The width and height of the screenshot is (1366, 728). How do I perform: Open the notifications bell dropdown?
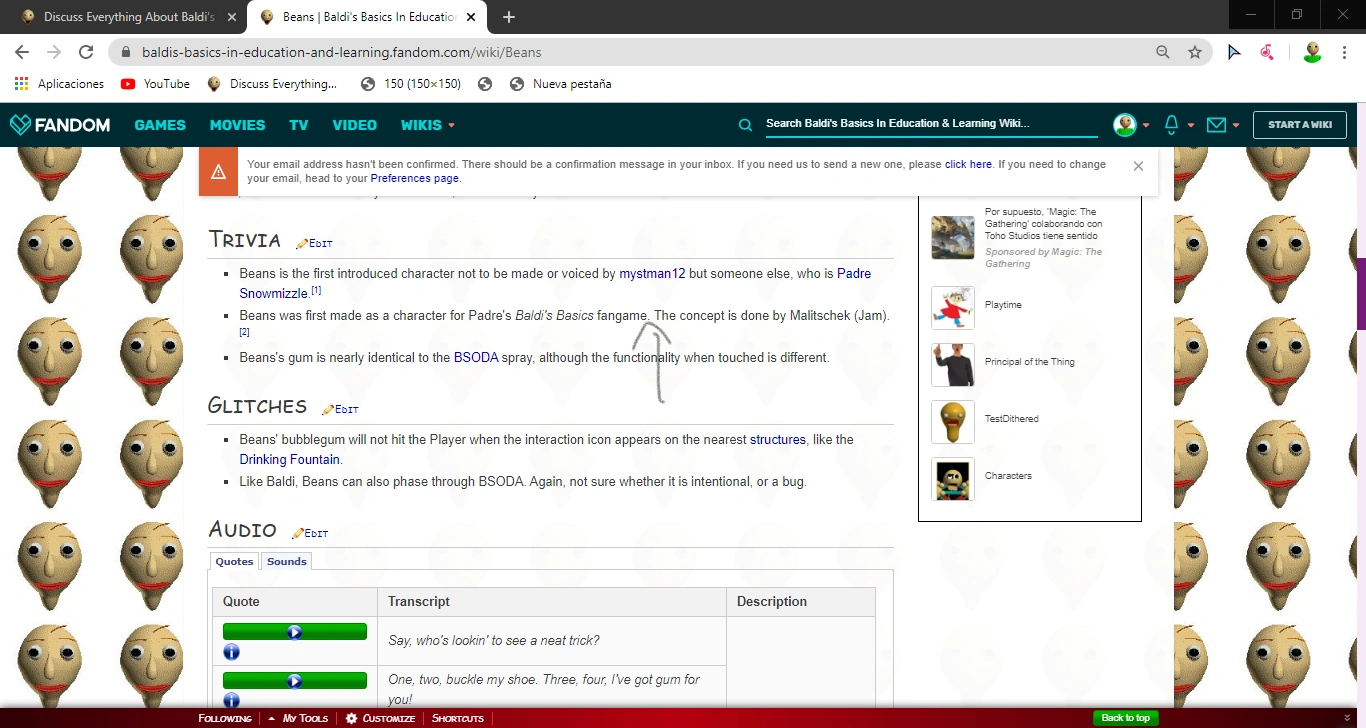(1179, 125)
